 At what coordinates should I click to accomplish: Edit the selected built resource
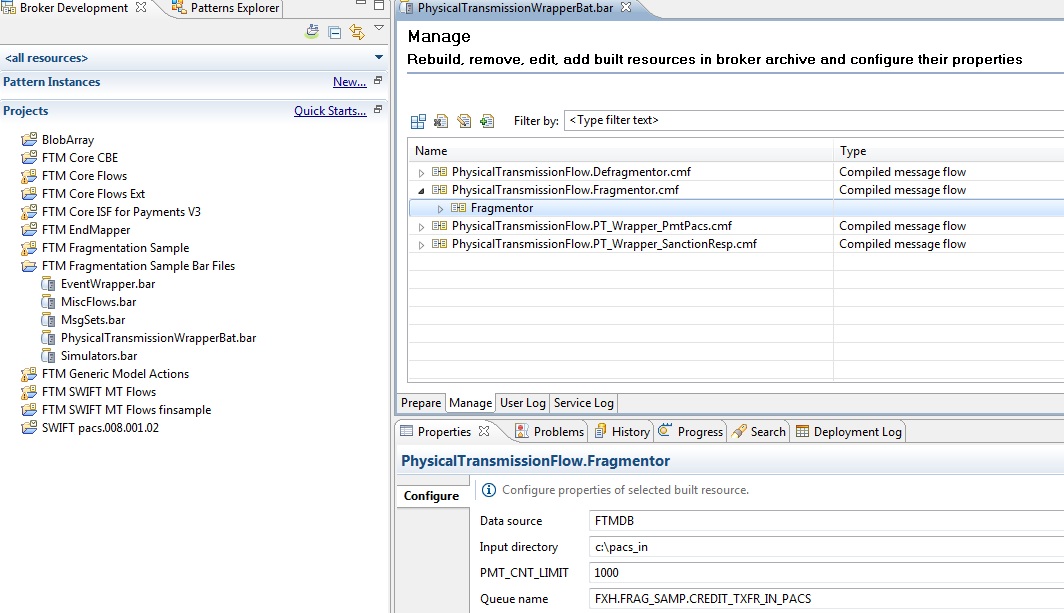(x=465, y=121)
